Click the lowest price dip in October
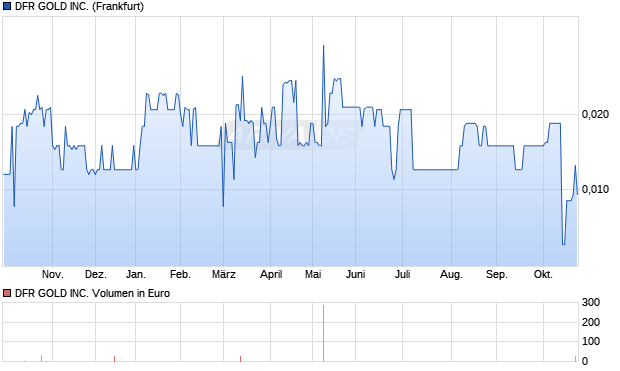Viewport: 620px width, 371px height. (x=563, y=244)
